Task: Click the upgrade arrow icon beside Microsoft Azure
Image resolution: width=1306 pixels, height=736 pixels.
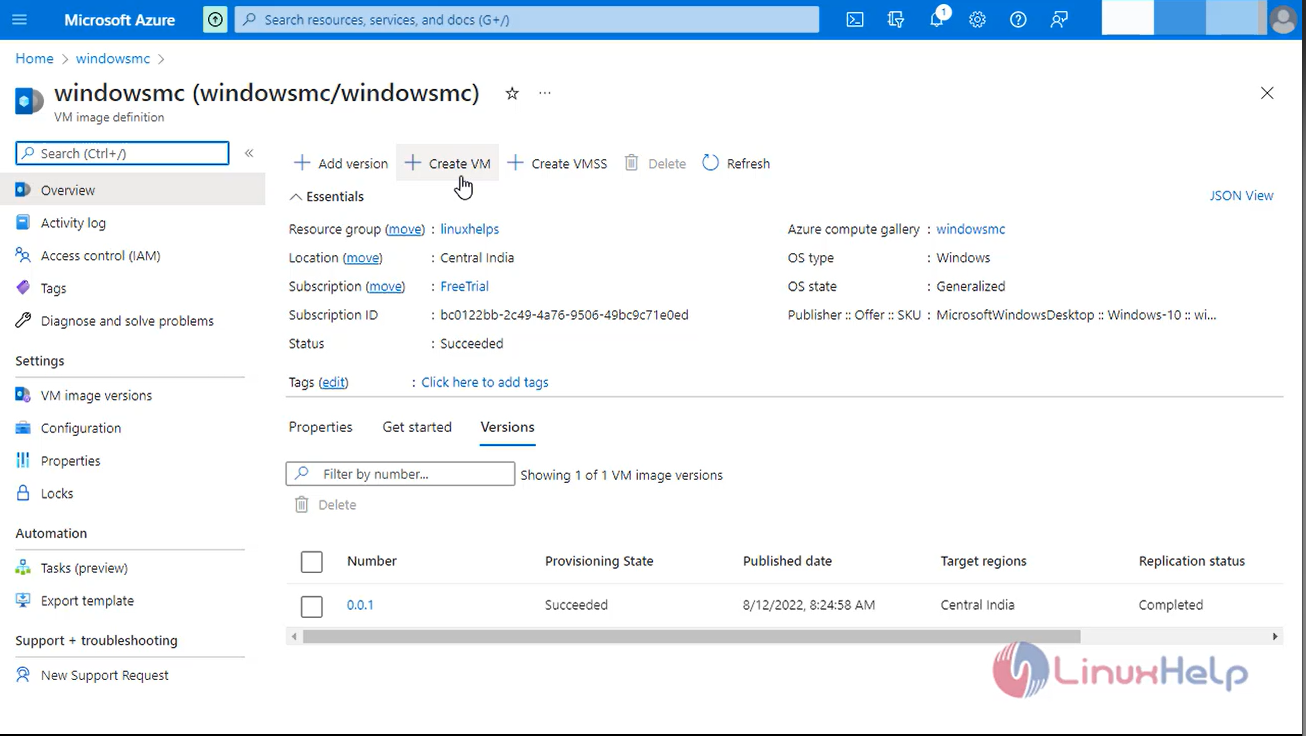Action: tap(215, 19)
